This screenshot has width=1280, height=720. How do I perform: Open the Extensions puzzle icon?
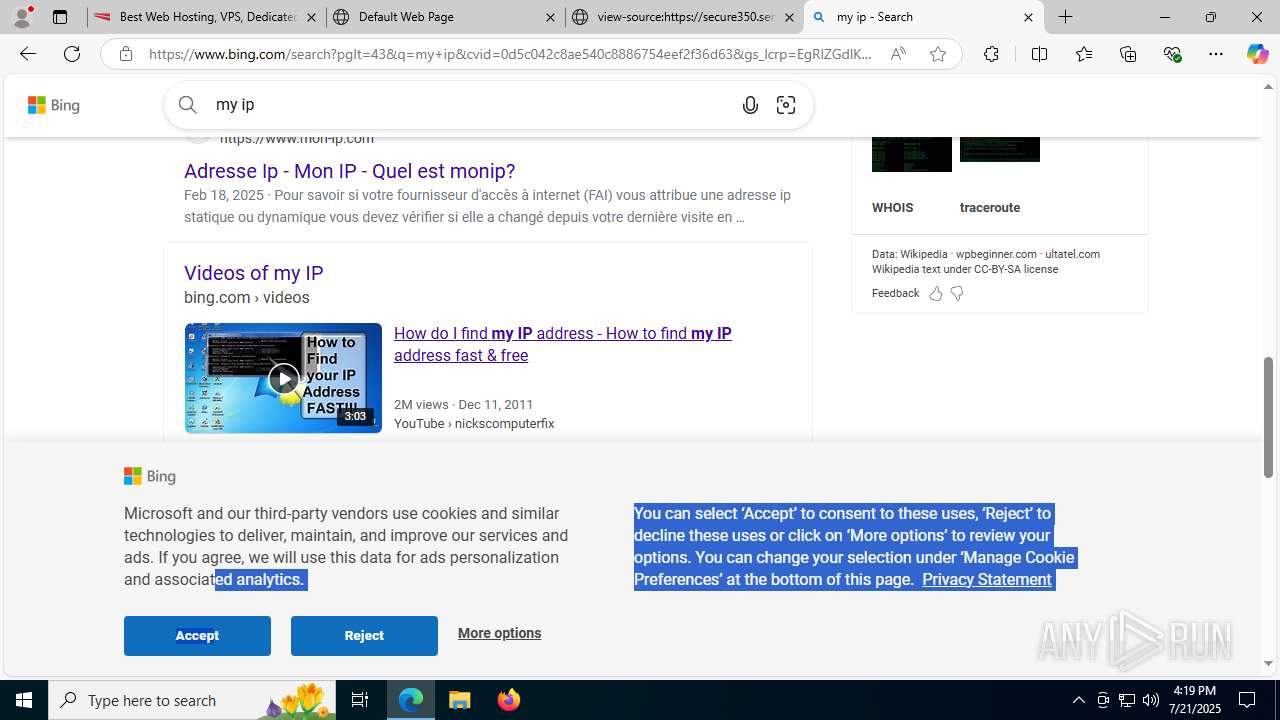(991, 54)
